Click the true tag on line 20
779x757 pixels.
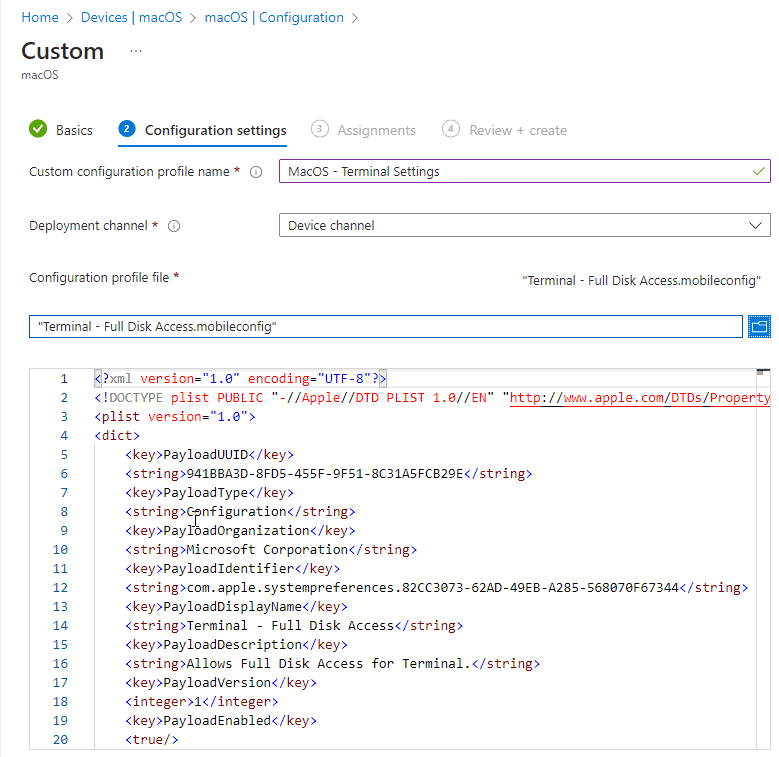[152, 740]
